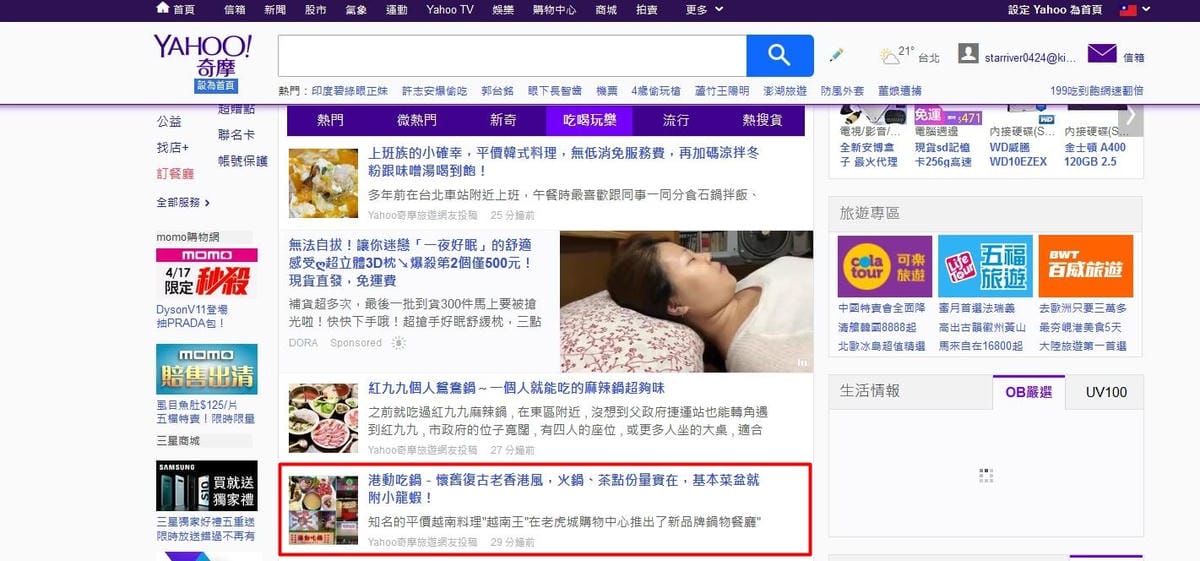Open 股市 in the top navigation bar
This screenshot has width=1200, height=561.
[315, 10]
